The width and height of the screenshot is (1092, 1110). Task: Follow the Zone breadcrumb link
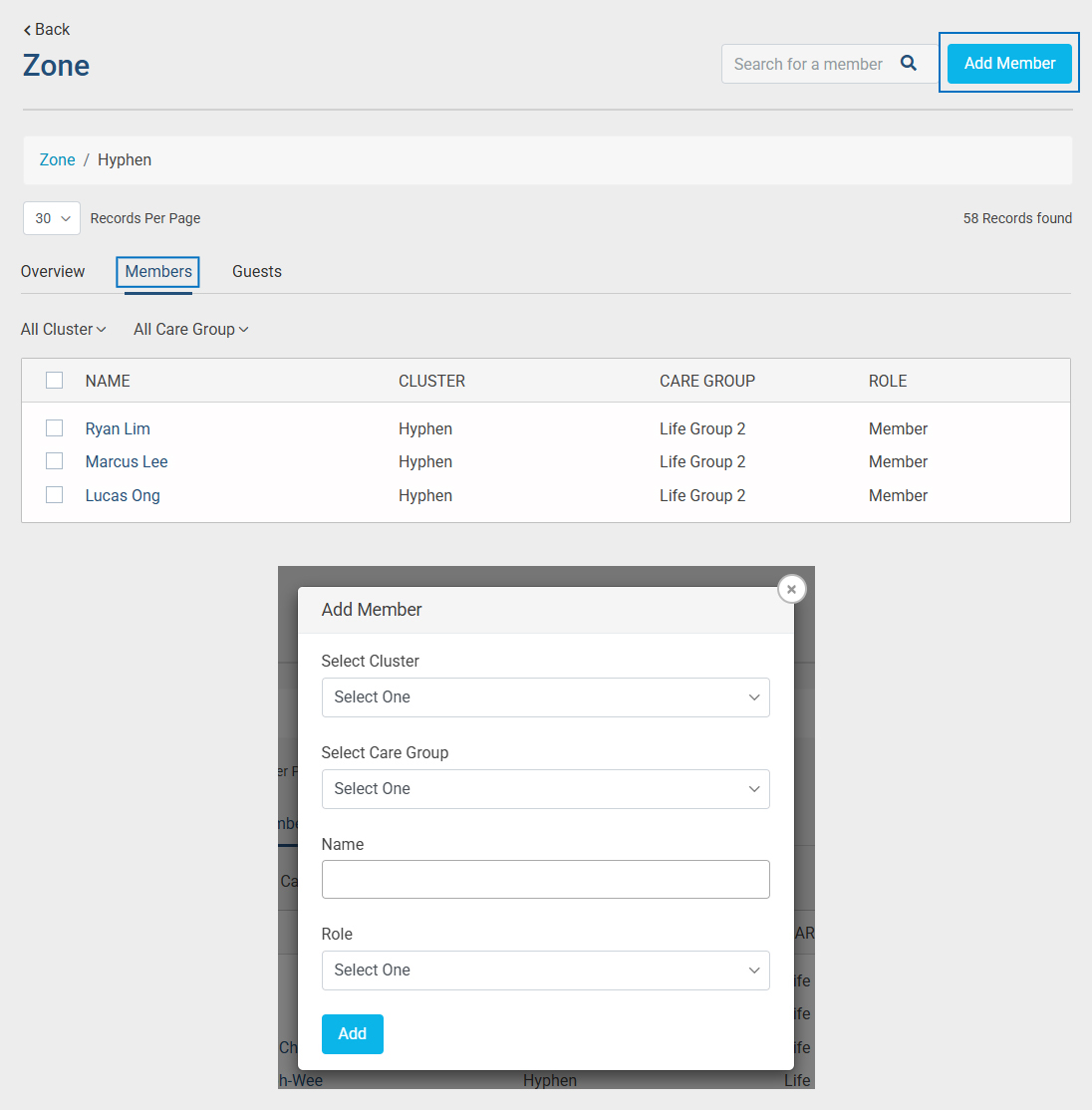58,160
